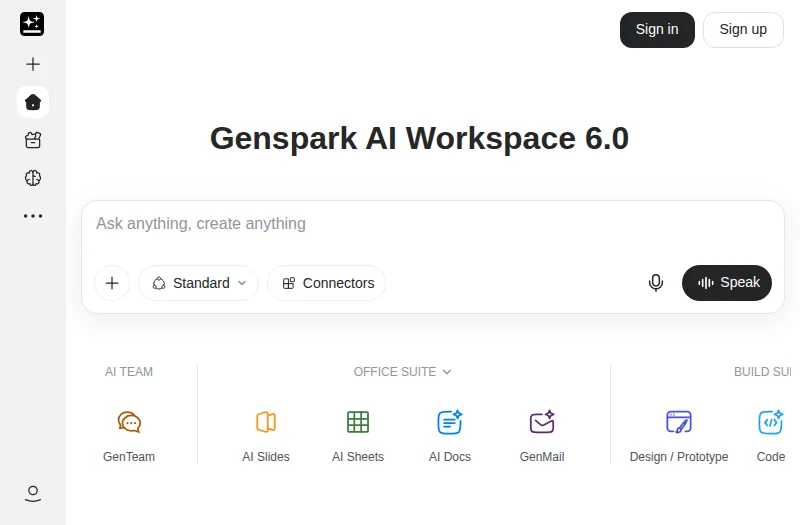Click the "Genspark AI Workspace 6.0" heading
Viewport: 800px width, 525px height.
419,138
